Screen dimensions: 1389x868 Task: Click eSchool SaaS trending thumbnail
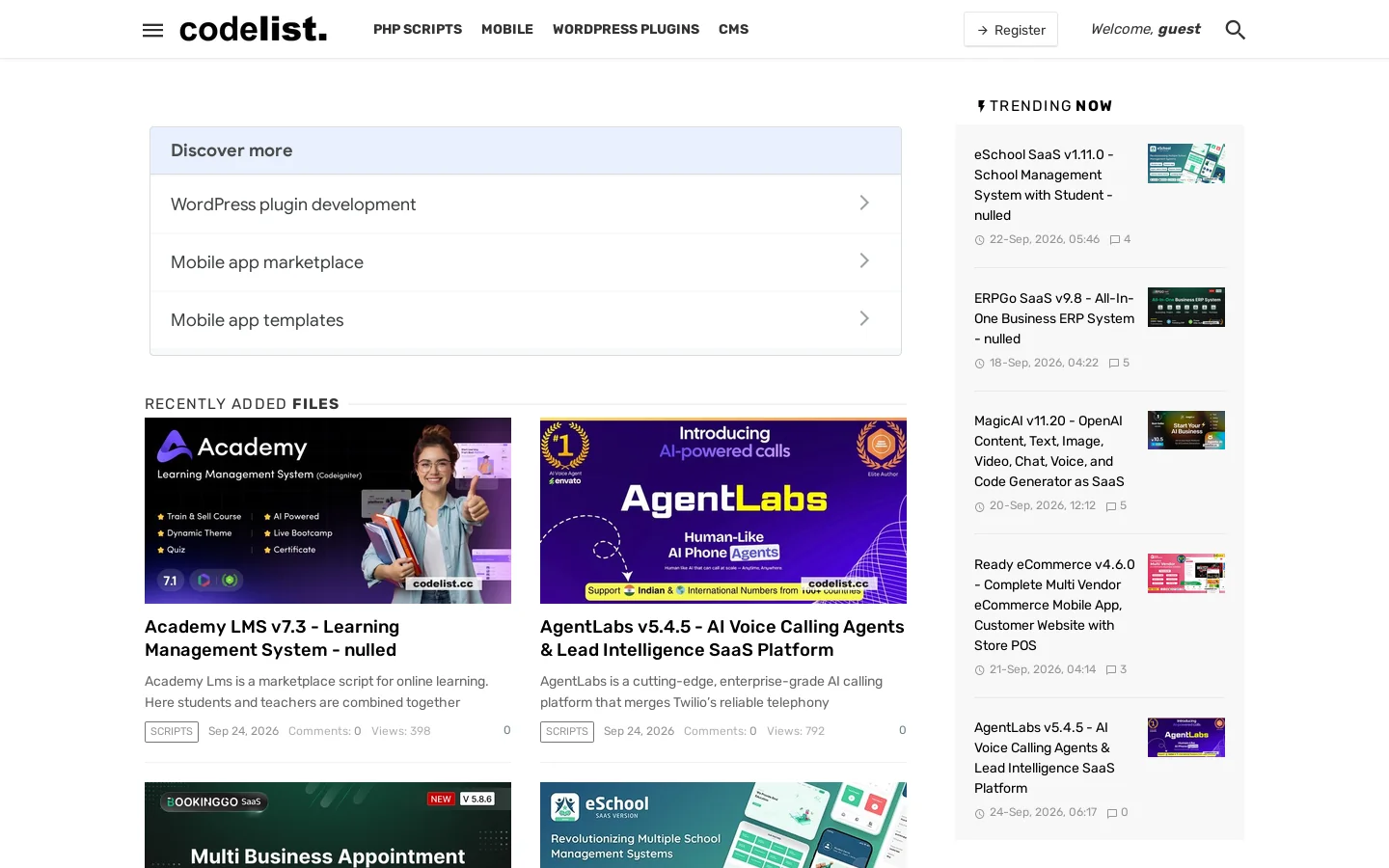click(x=1186, y=163)
